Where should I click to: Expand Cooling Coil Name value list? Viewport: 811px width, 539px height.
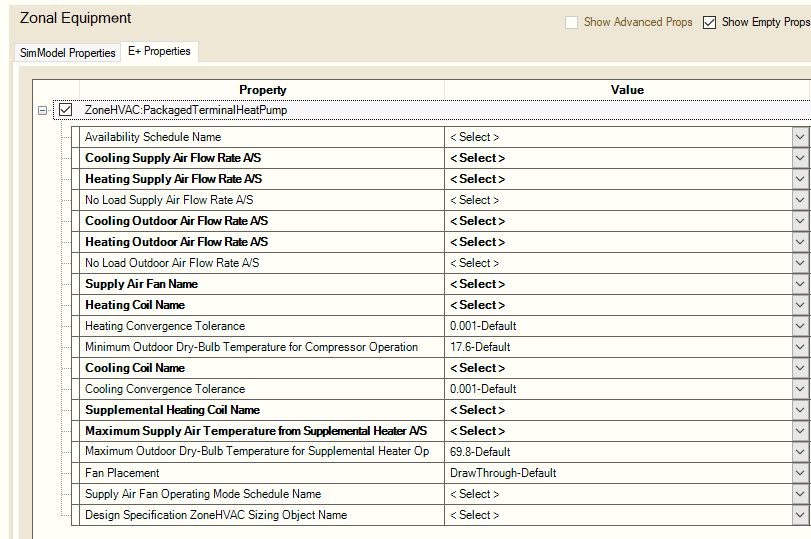pyautogui.click(x=800, y=368)
